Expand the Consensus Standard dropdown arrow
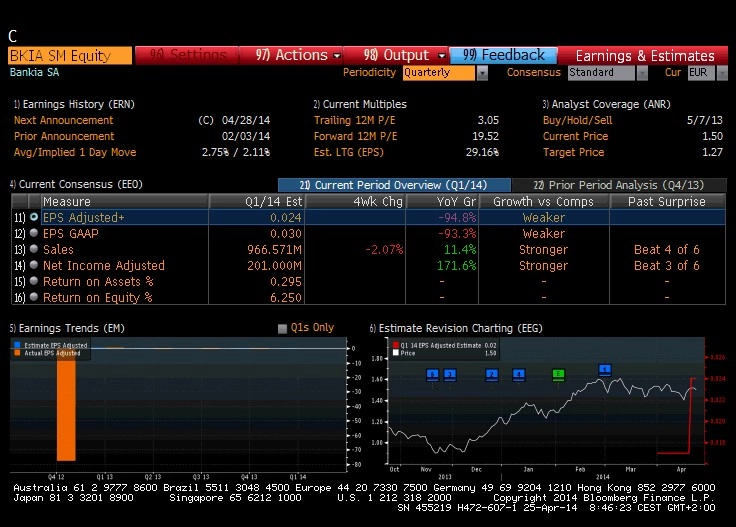 [642, 73]
